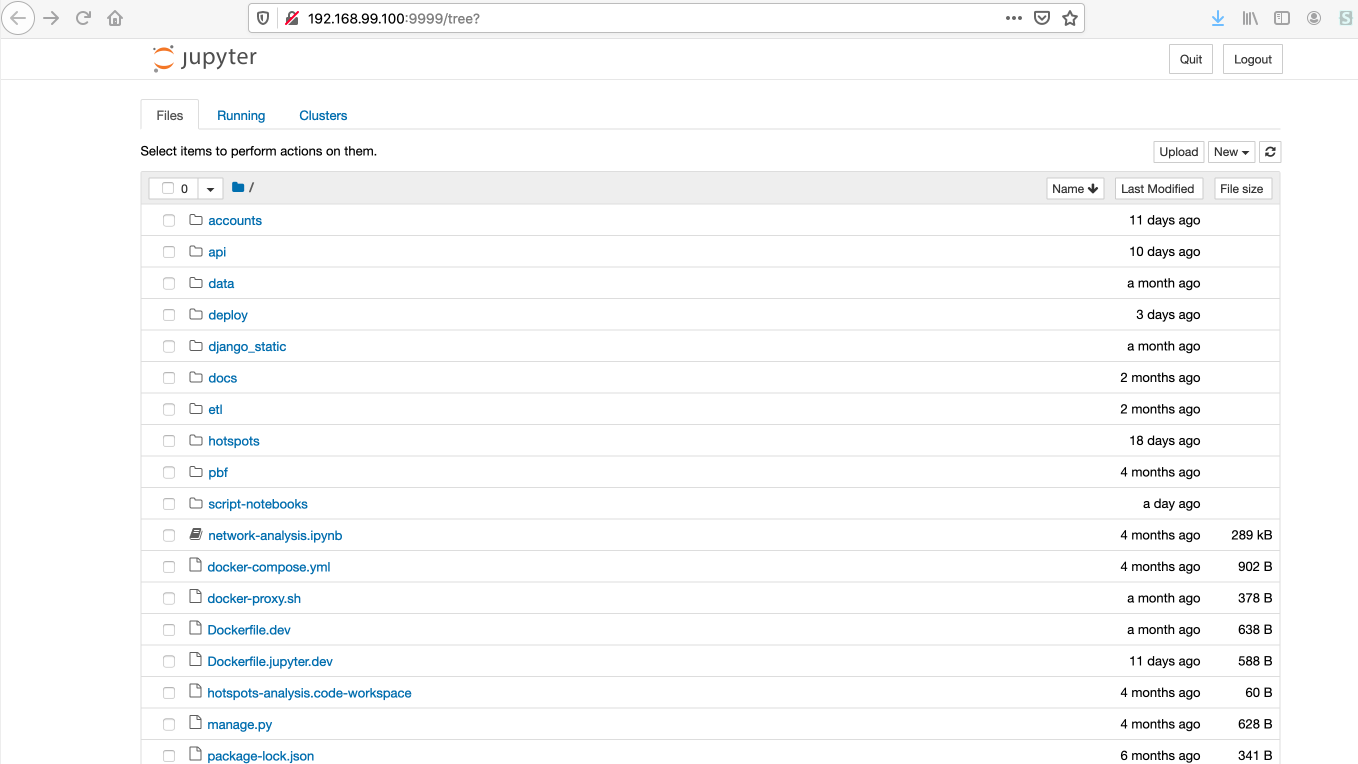Click the folder icon next to hotspots
Screen dimensions: 1358x764
pos(195,440)
